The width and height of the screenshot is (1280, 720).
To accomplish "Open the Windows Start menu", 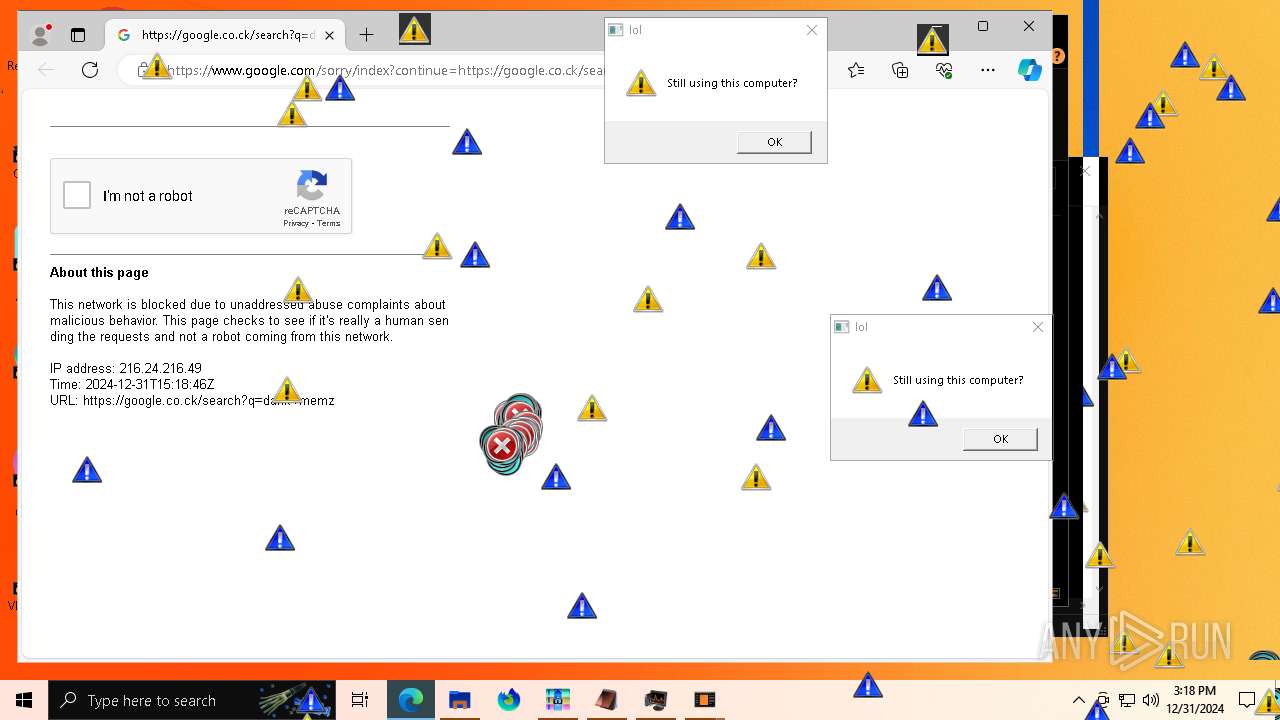I will click(x=24, y=700).
